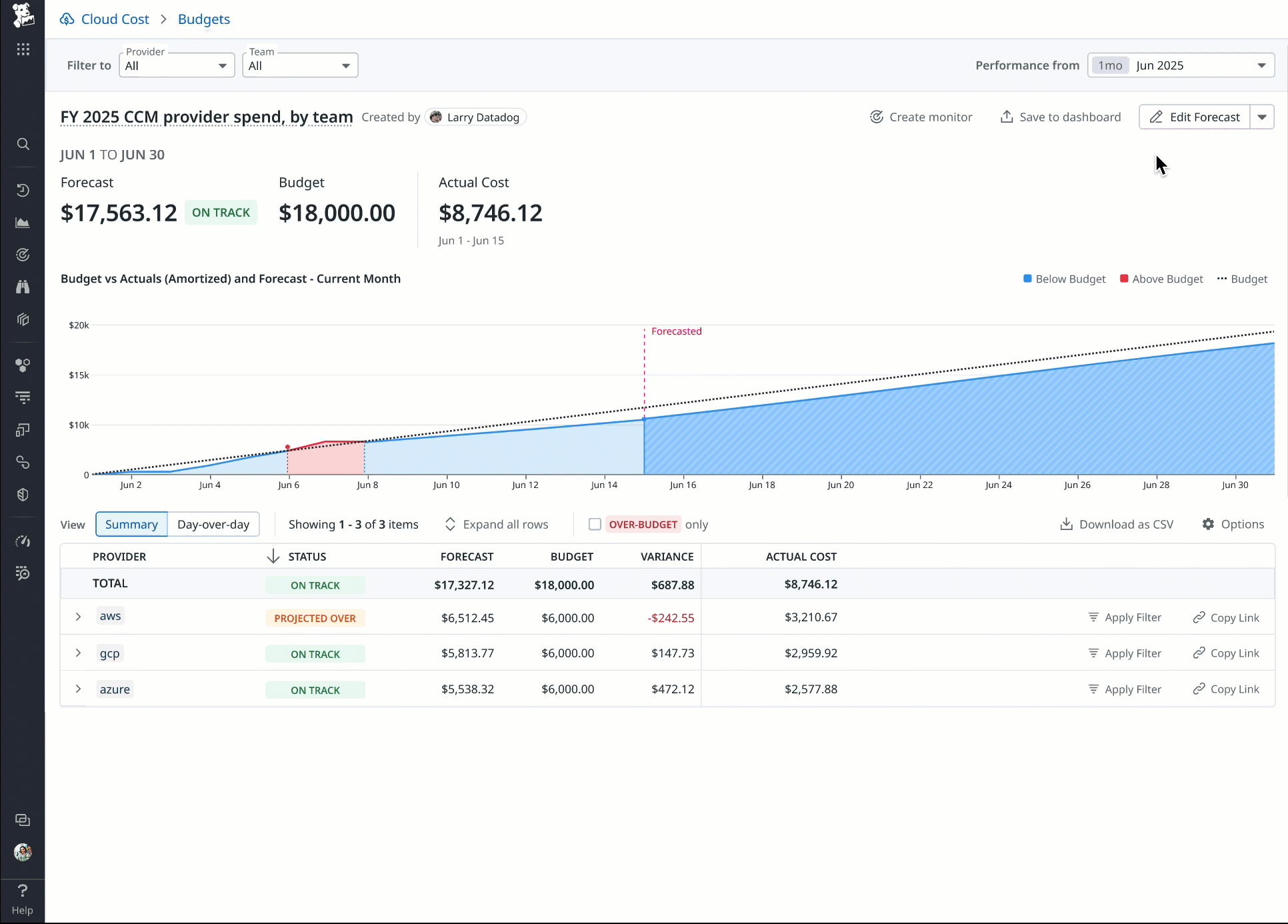
Task: Select the Summary view tab
Action: [131, 525]
